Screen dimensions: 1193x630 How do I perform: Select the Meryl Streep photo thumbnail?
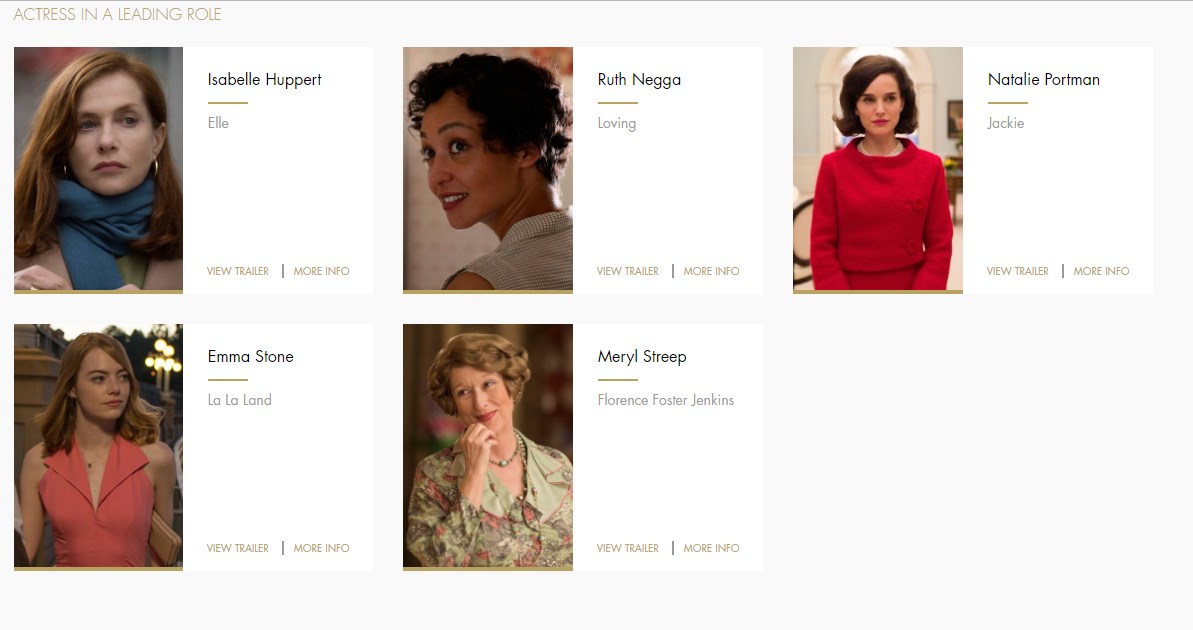(x=488, y=446)
